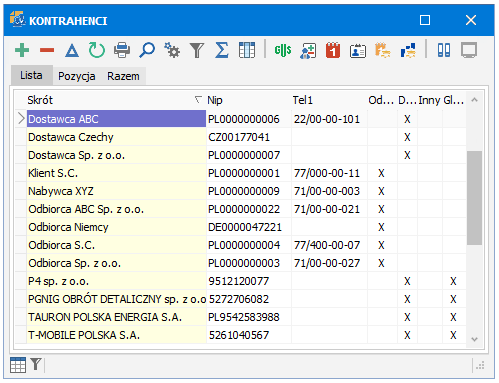Click the green plus add icon
This screenshot has width=499, height=383.
22,50
